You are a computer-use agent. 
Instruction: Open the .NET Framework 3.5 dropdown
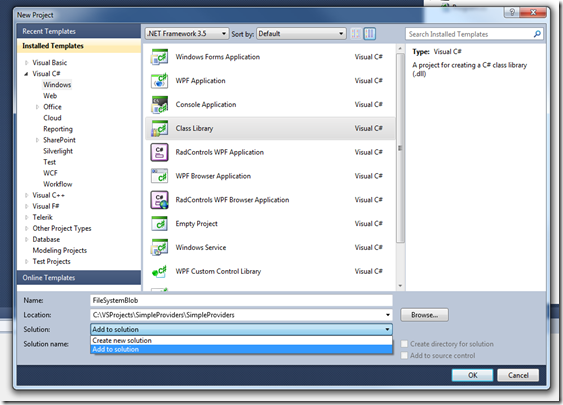coord(187,34)
